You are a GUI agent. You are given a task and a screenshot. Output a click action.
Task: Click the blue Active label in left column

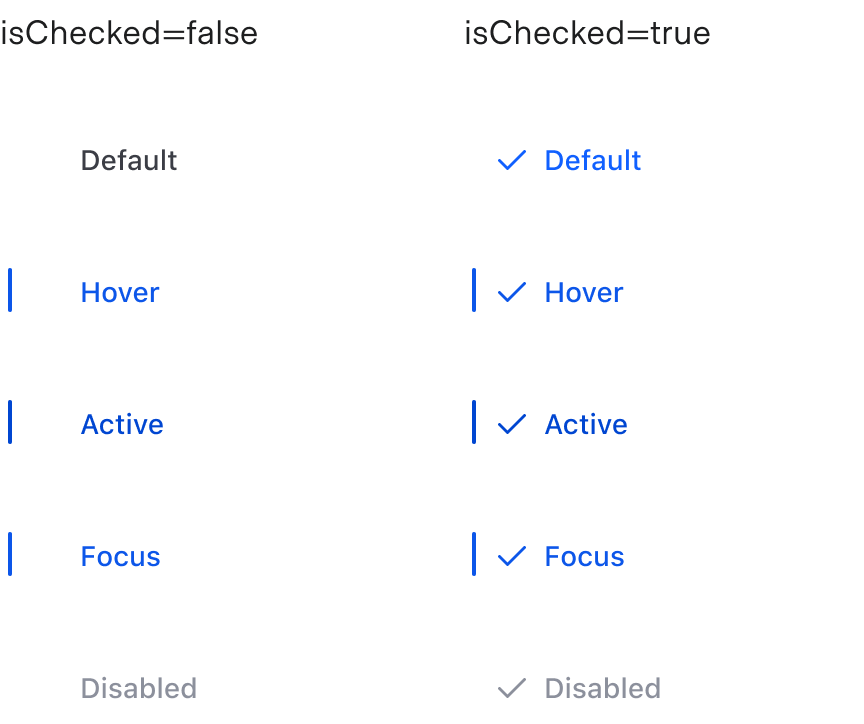tap(122, 424)
